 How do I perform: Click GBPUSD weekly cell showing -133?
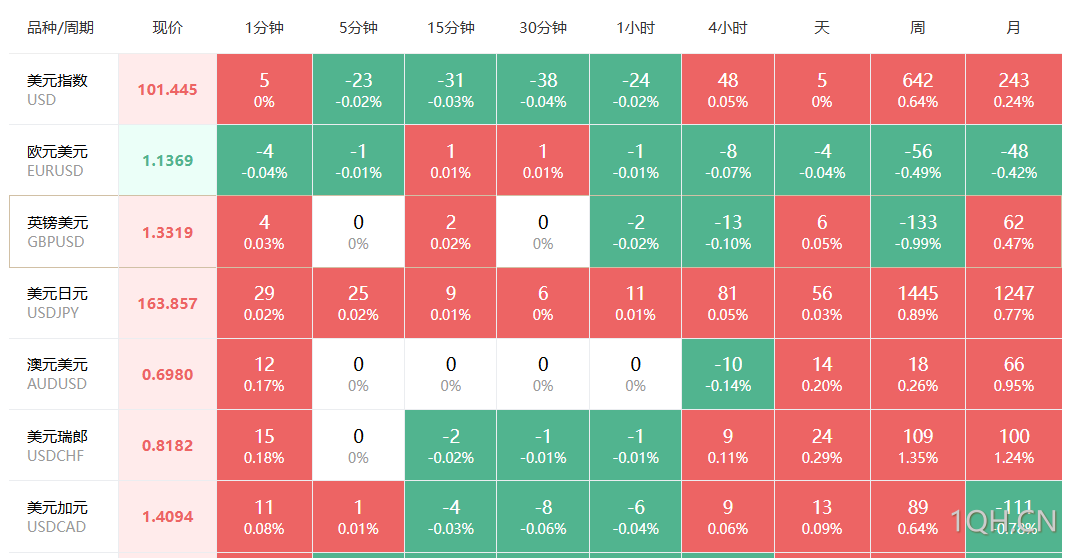[x=918, y=232]
